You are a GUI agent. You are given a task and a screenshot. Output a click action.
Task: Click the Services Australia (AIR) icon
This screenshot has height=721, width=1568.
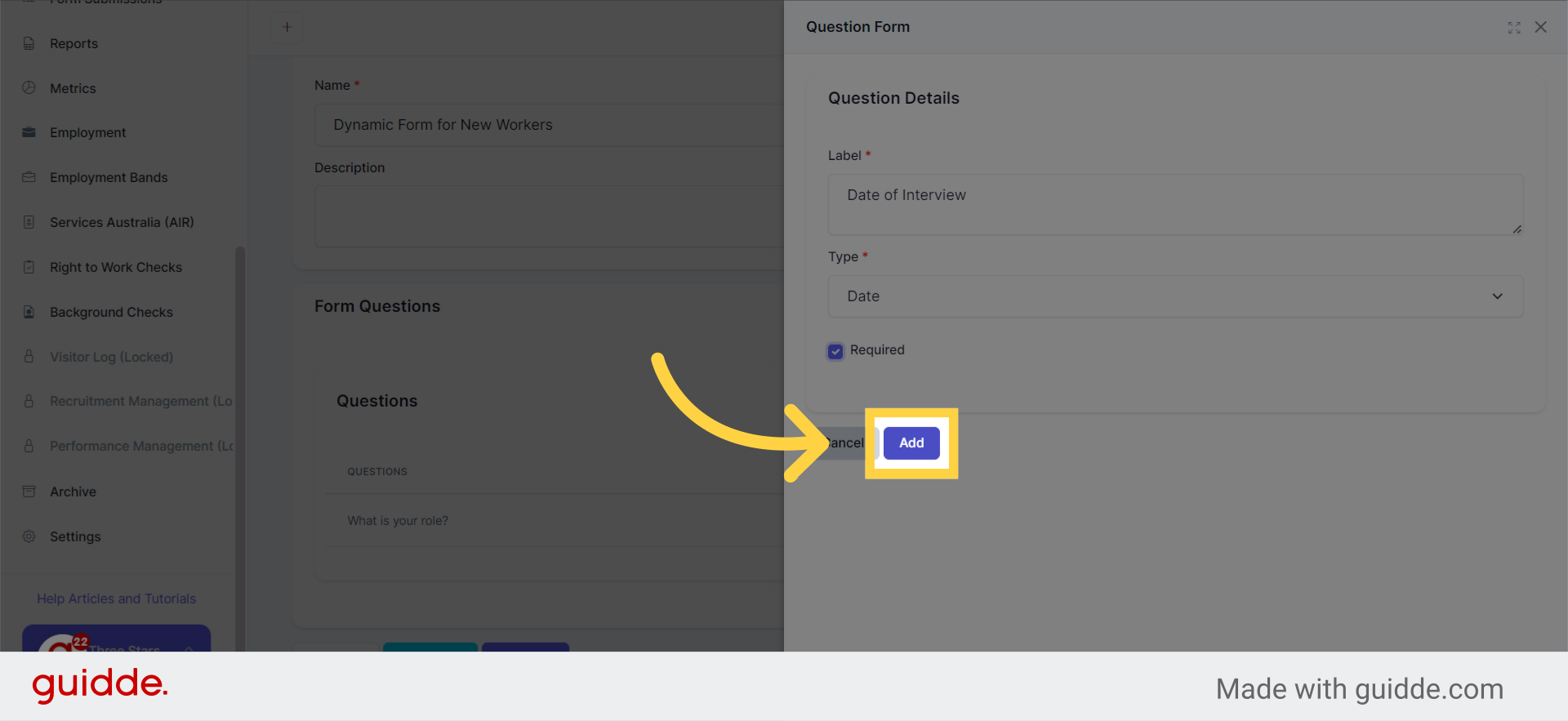coord(29,222)
